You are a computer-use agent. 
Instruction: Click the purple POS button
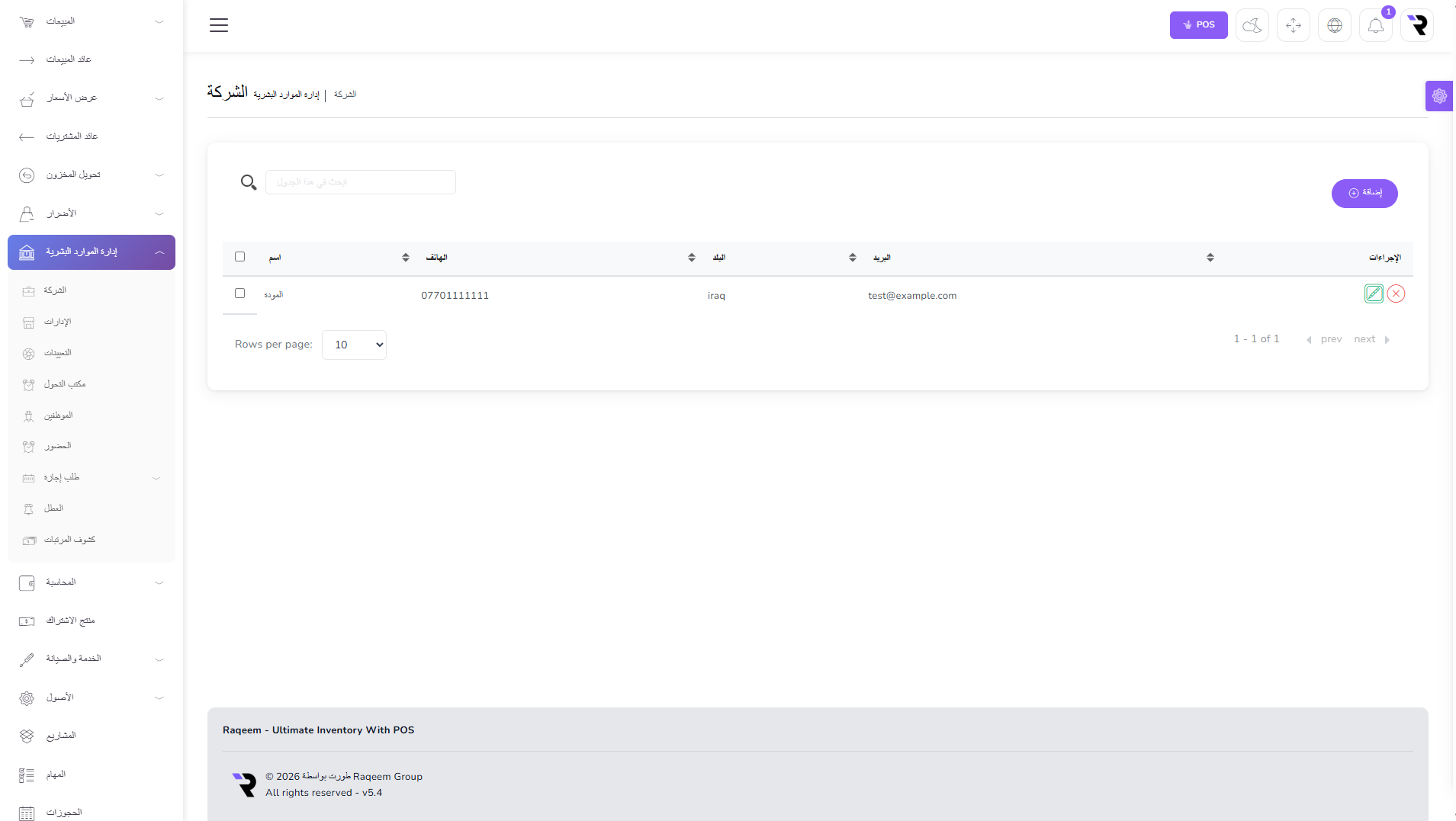point(1198,25)
